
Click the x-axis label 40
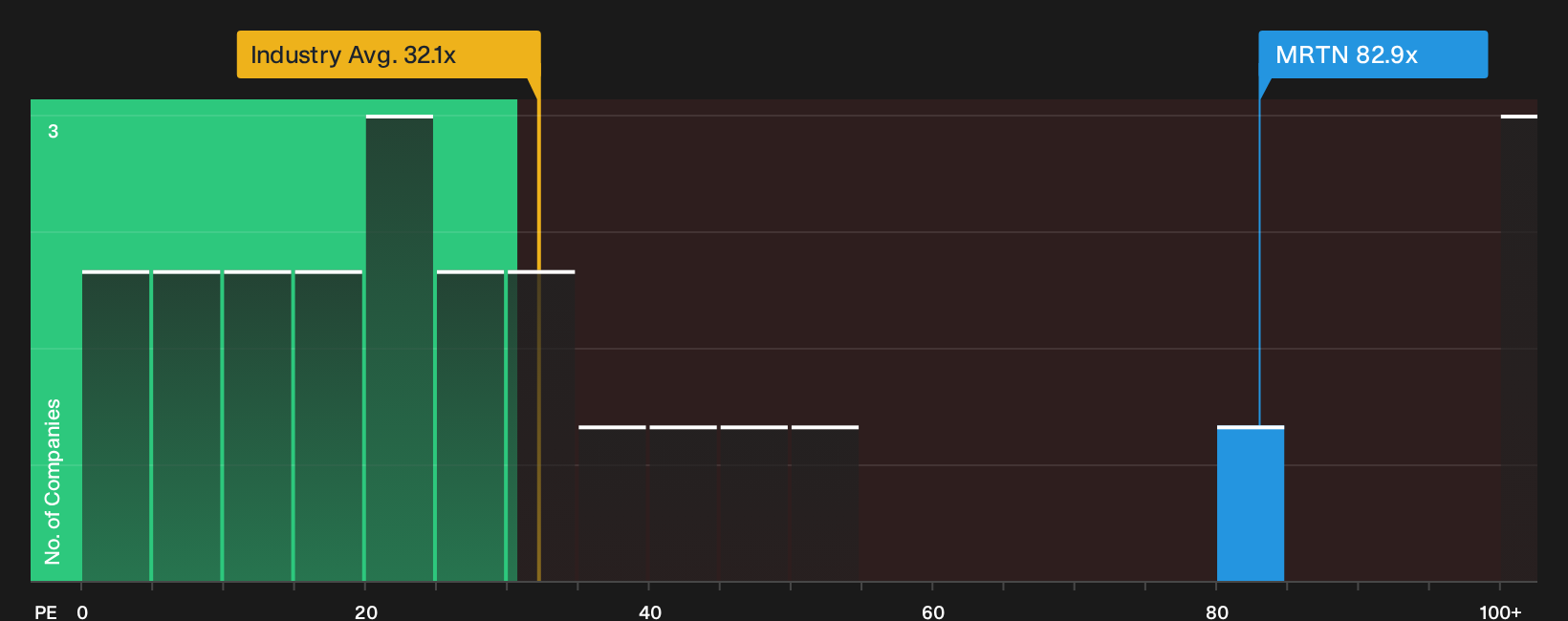pos(650,611)
